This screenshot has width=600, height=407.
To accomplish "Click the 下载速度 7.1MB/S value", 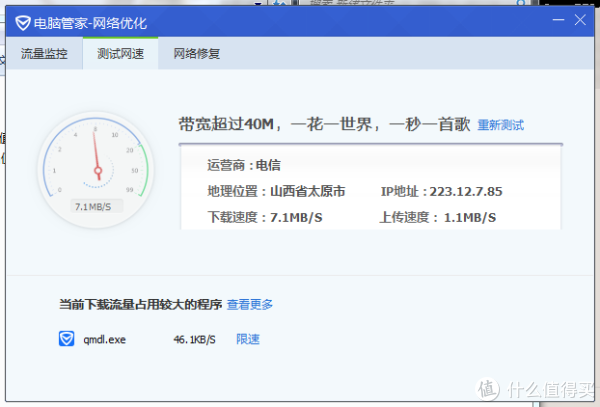I will coord(296,217).
